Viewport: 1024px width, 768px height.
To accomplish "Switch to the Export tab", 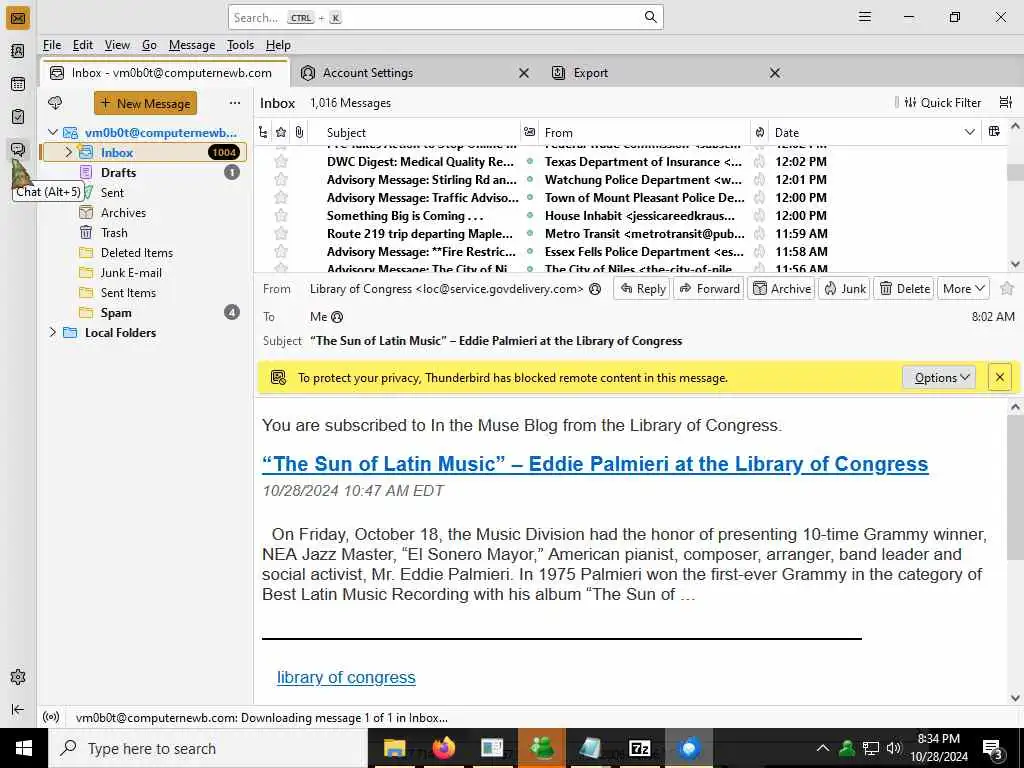I will 591,72.
